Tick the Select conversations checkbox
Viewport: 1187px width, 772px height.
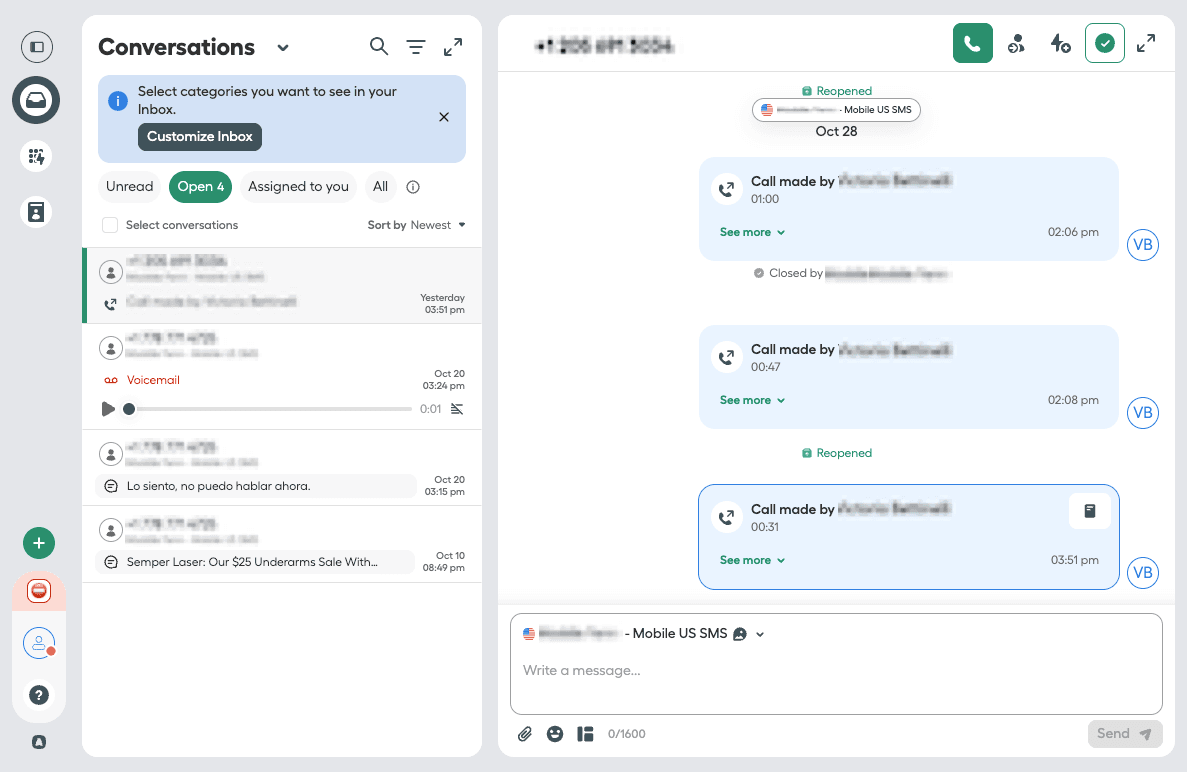coord(110,225)
